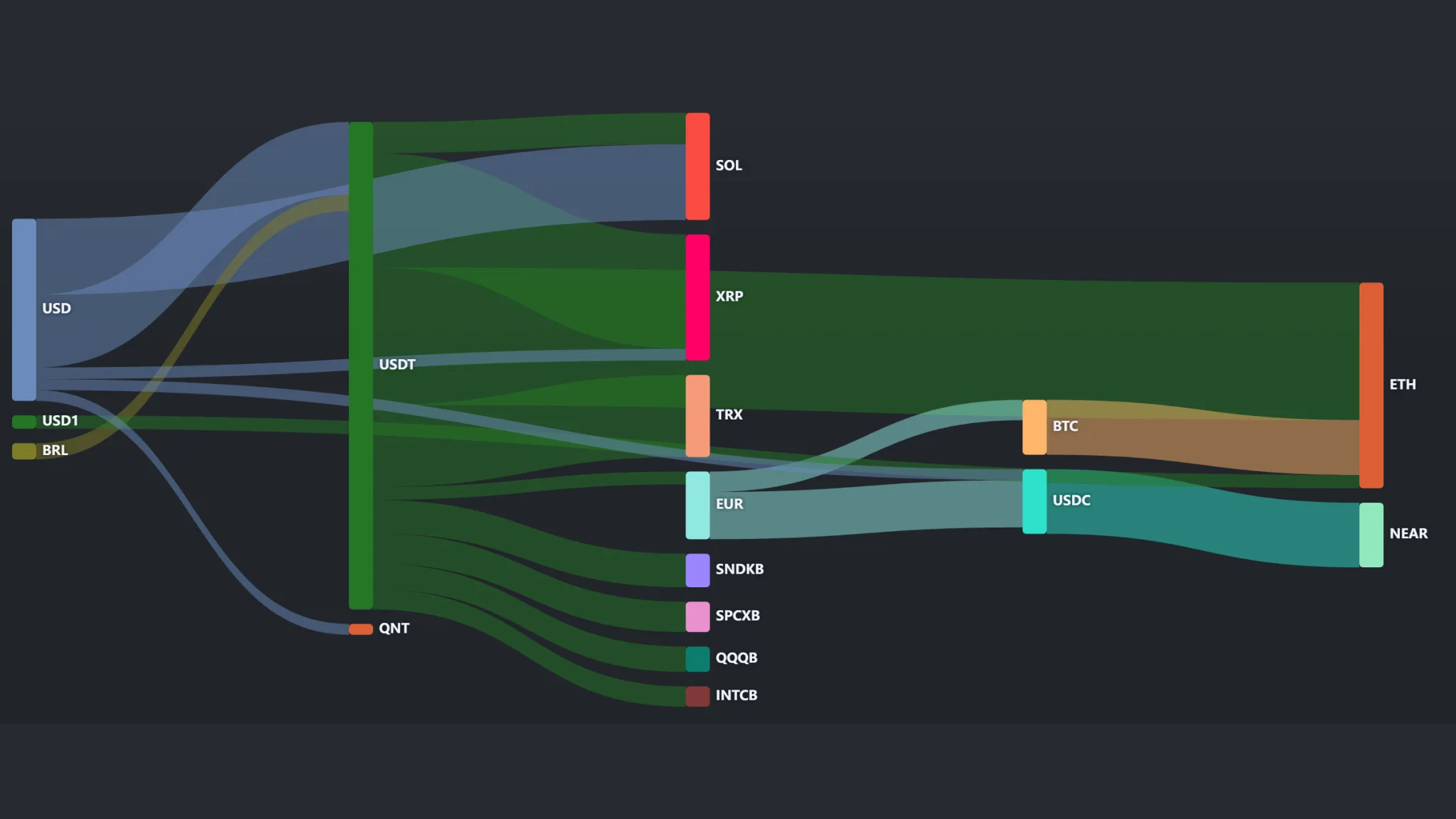Click the SPCXB label text
Image resolution: width=1456 pixels, height=819 pixels.
point(738,616)
